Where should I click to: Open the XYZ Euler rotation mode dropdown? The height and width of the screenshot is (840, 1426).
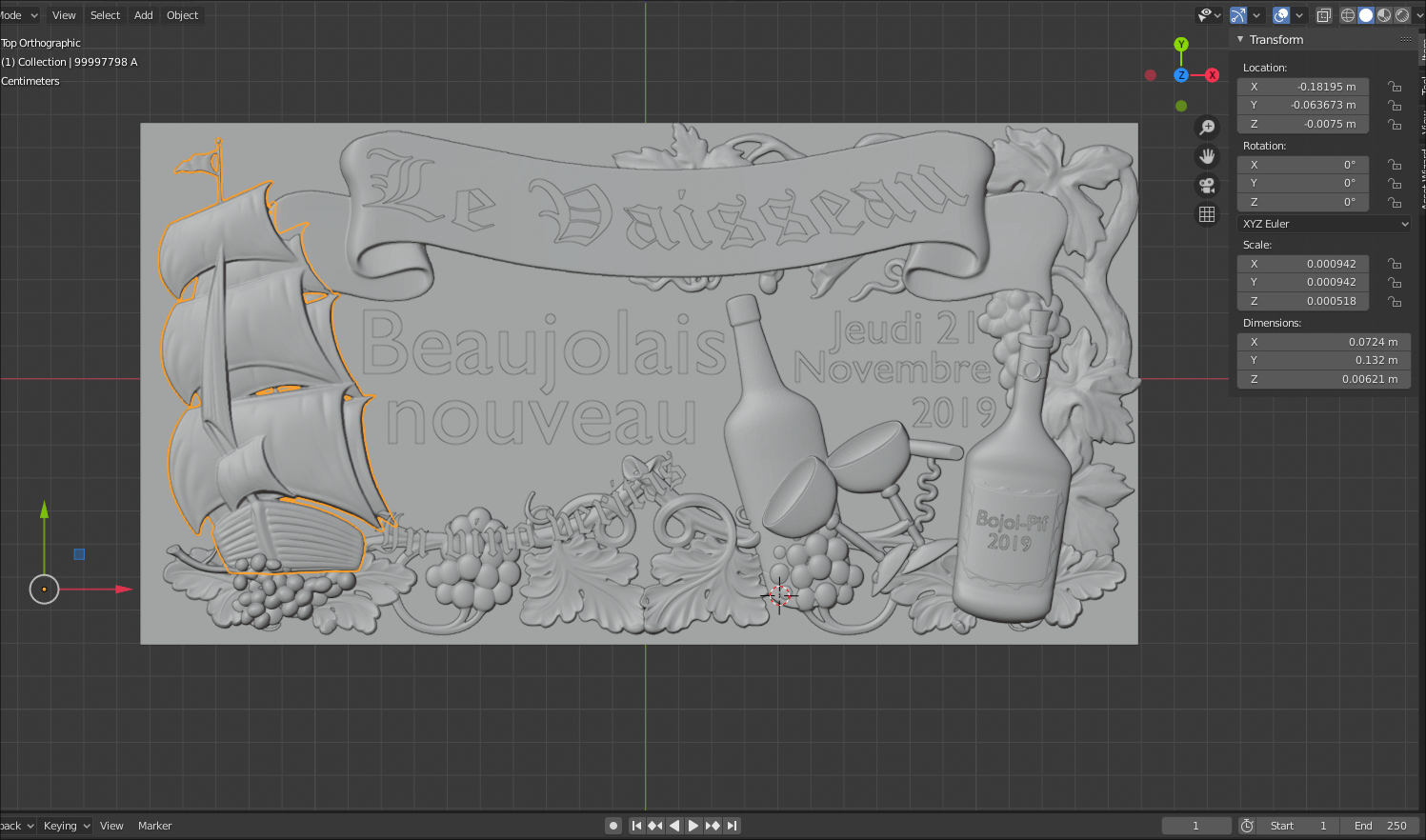(x=1324, y=224)
